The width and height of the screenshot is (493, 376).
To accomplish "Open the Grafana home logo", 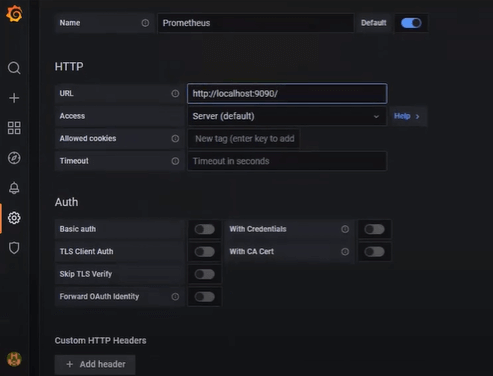I will point(14,14).
